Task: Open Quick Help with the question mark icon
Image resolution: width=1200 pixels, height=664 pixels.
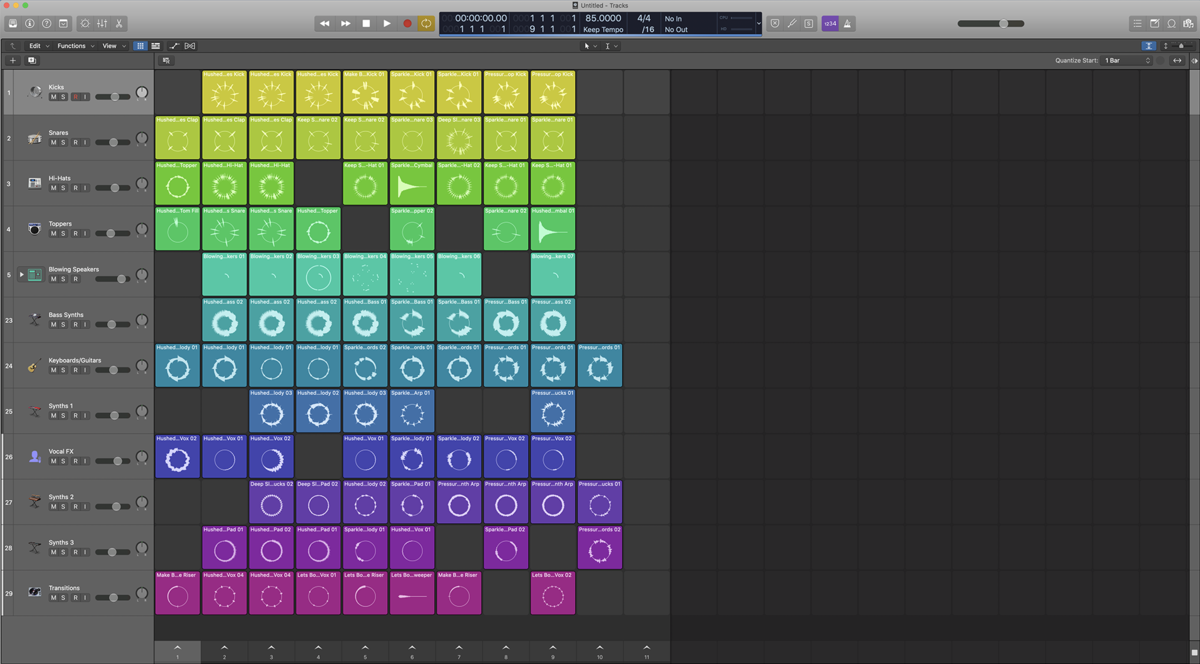Action: 47,23
